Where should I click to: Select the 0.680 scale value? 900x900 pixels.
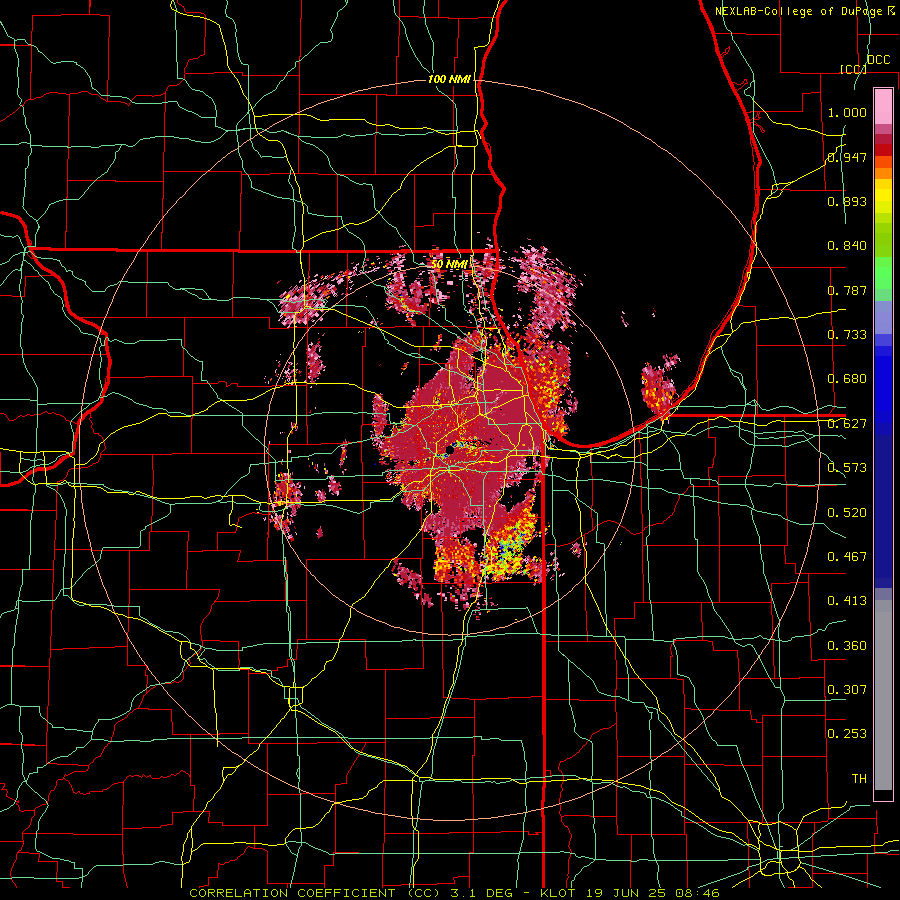point(847,379)
